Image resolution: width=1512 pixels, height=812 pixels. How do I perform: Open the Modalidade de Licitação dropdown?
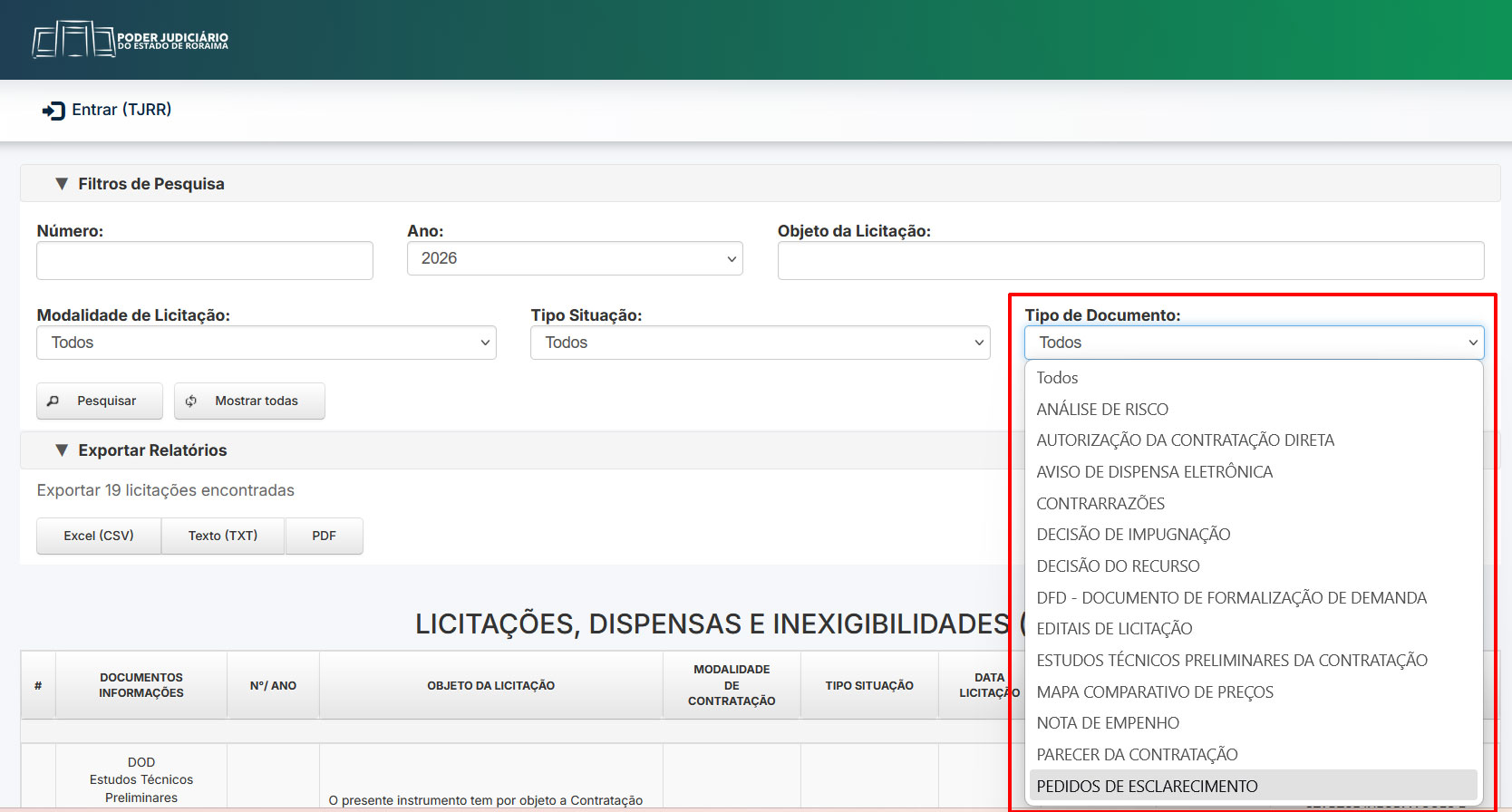266,343
